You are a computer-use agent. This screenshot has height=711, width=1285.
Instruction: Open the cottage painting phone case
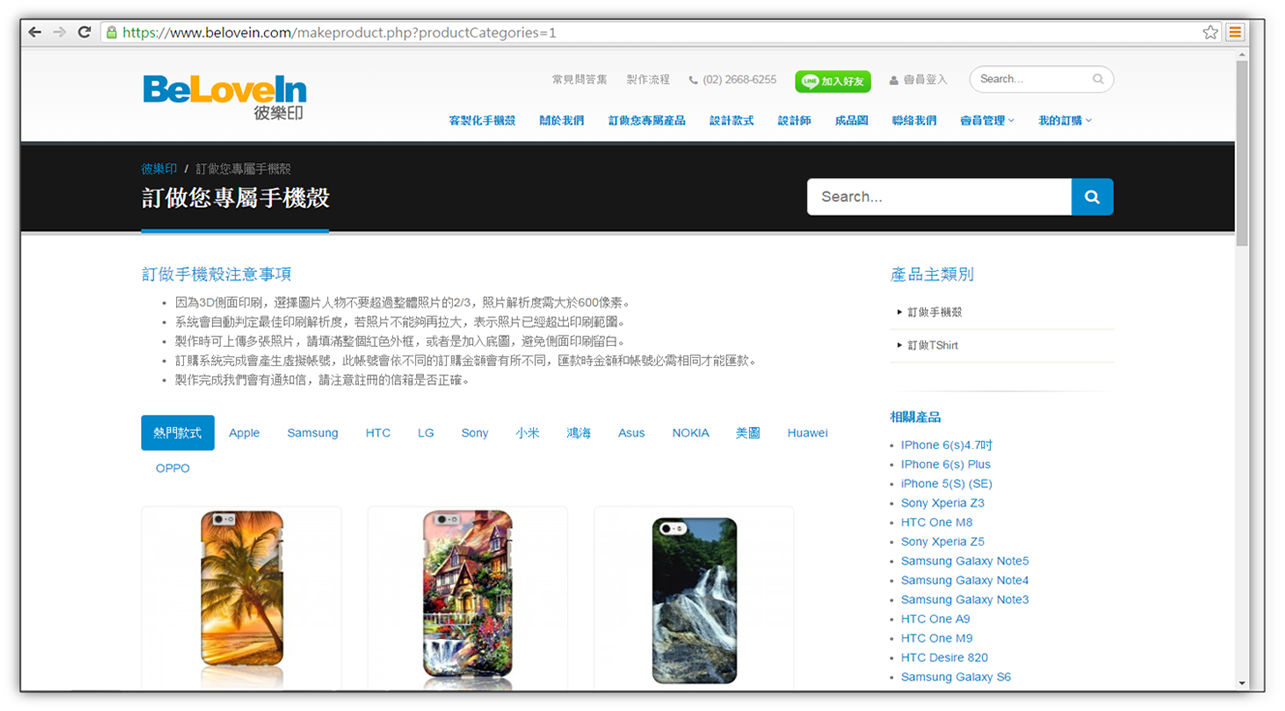pyautogui.click(x=468, y=597)
